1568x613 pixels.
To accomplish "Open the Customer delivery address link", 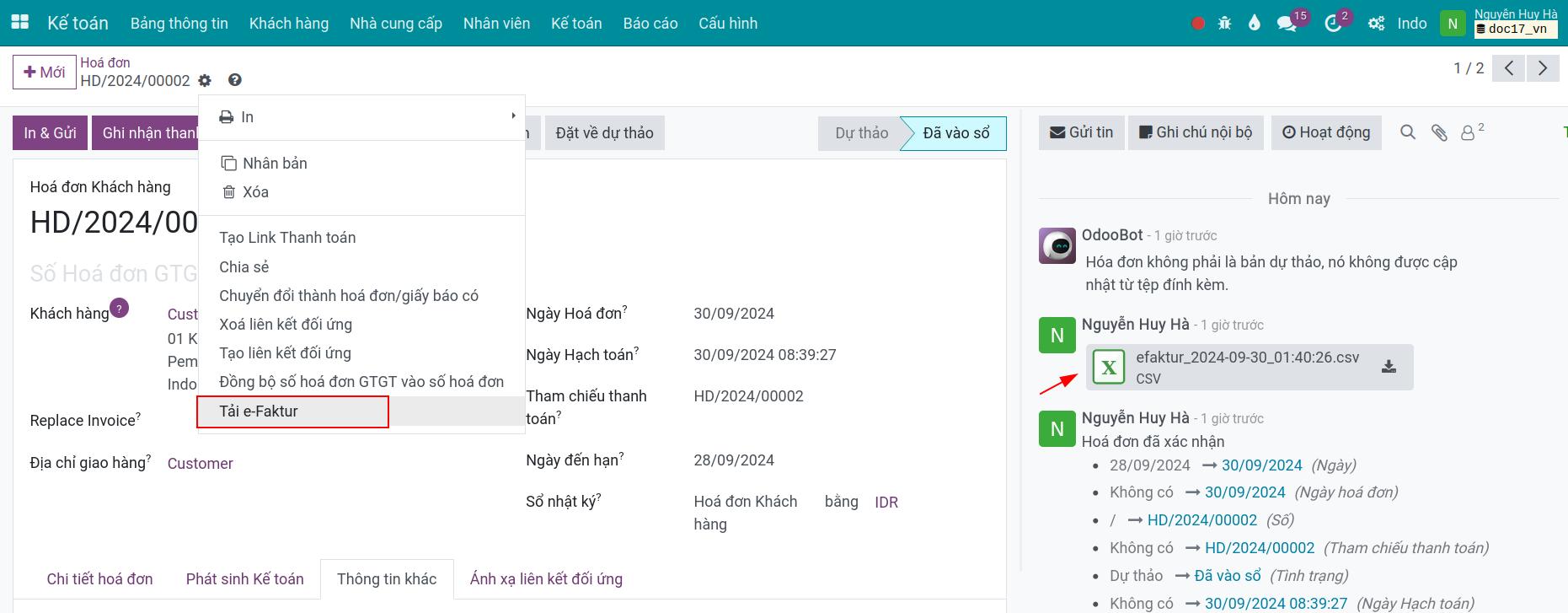I will [201, 464].
